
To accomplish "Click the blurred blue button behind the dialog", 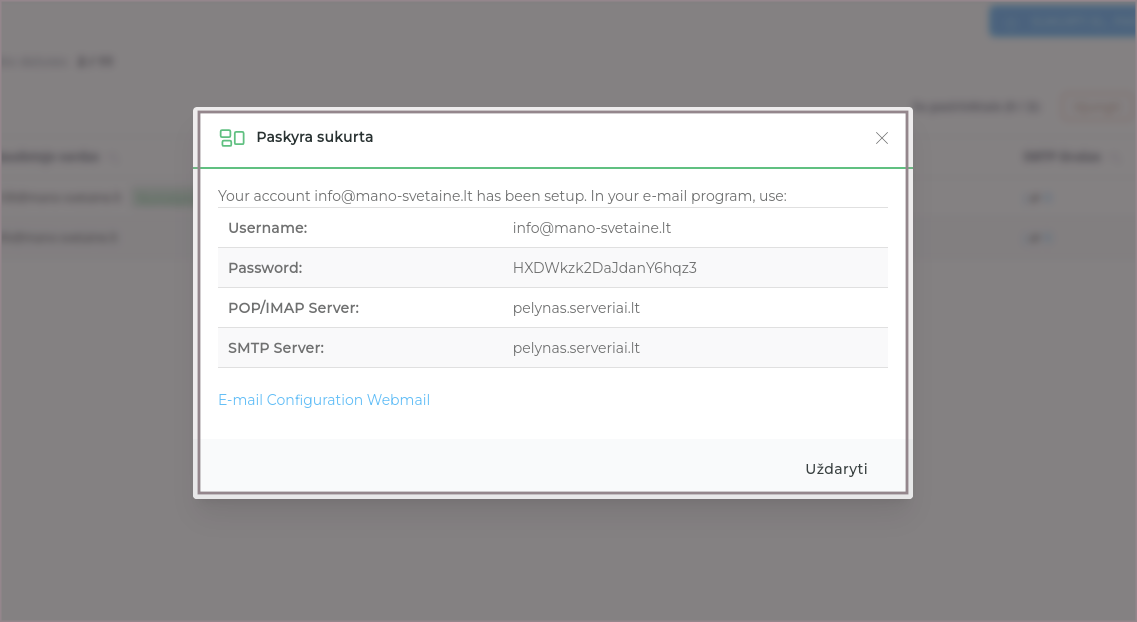I will pyautogui.click(x=1062, y=20).
